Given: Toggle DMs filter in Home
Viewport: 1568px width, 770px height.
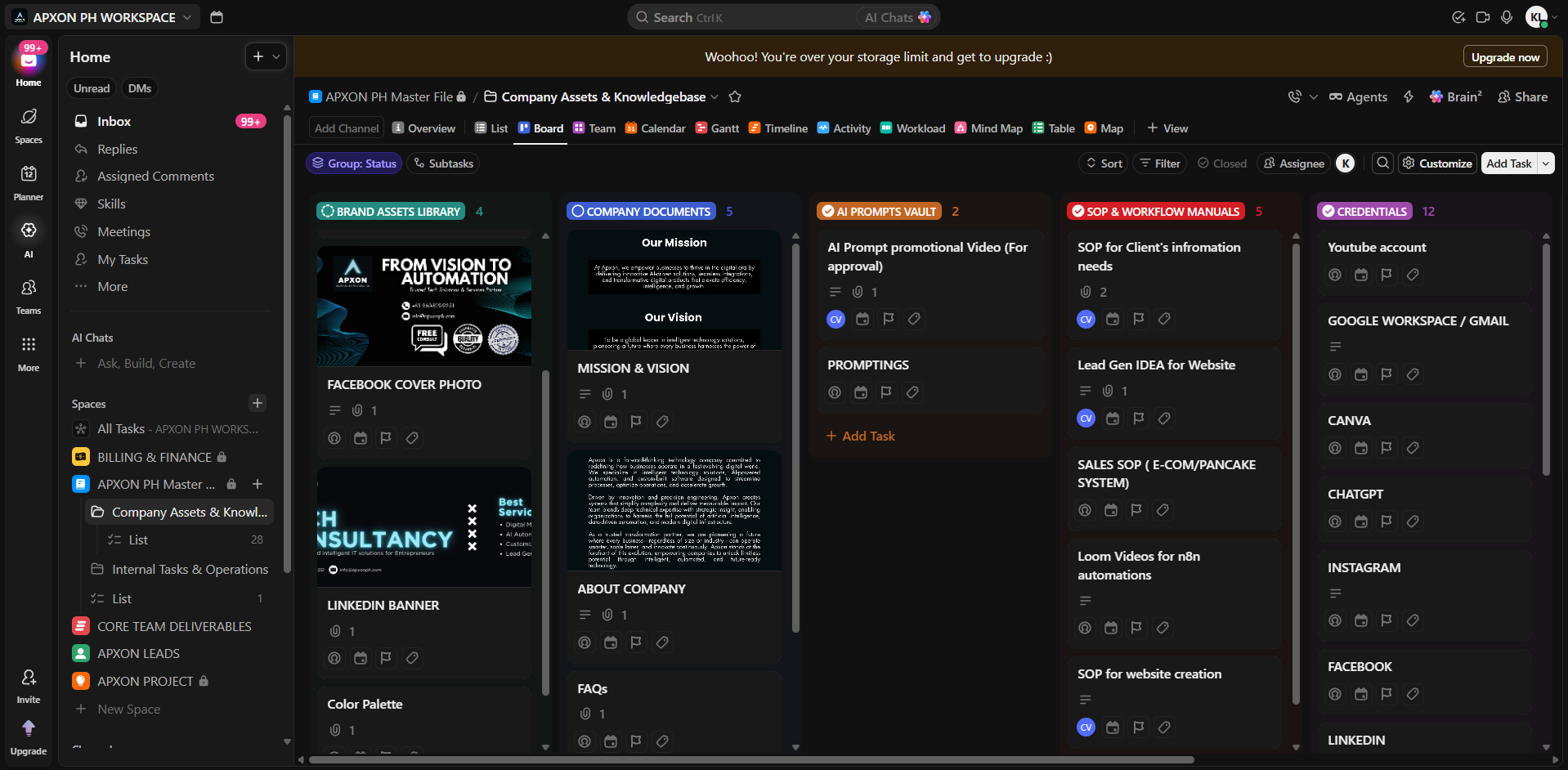Looking at the screenshot, I should pyautogui.click(x=140, y=88).
